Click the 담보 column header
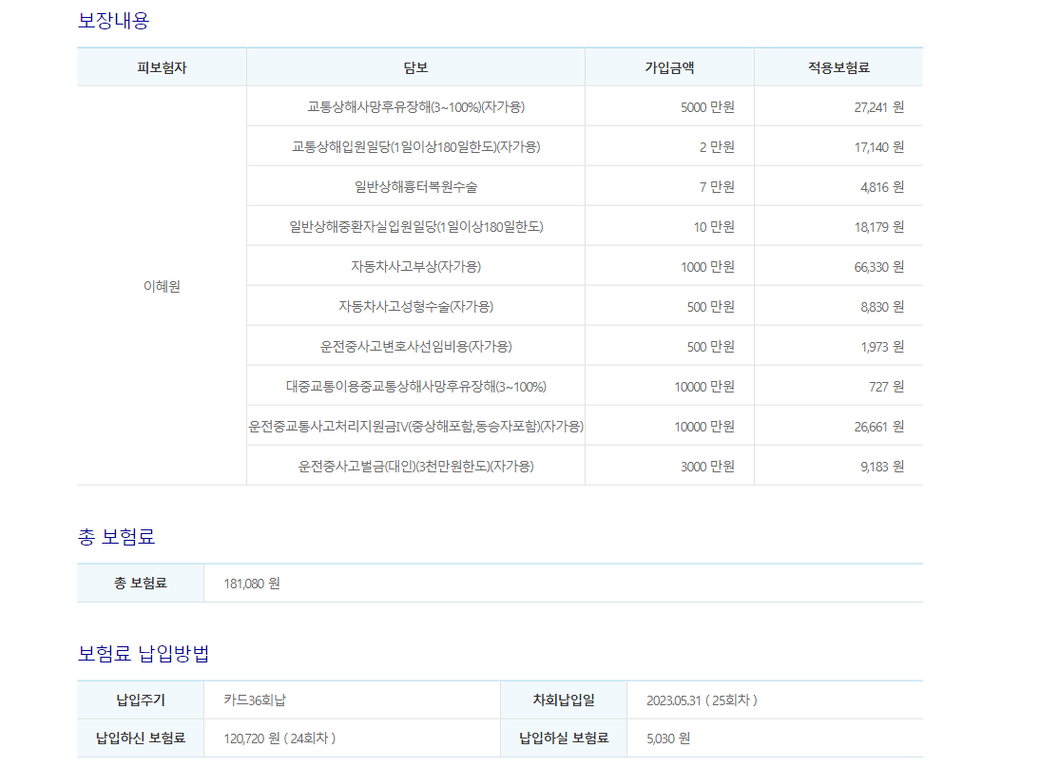This screenshot has height=784, width=1040. tap(415, 68)
